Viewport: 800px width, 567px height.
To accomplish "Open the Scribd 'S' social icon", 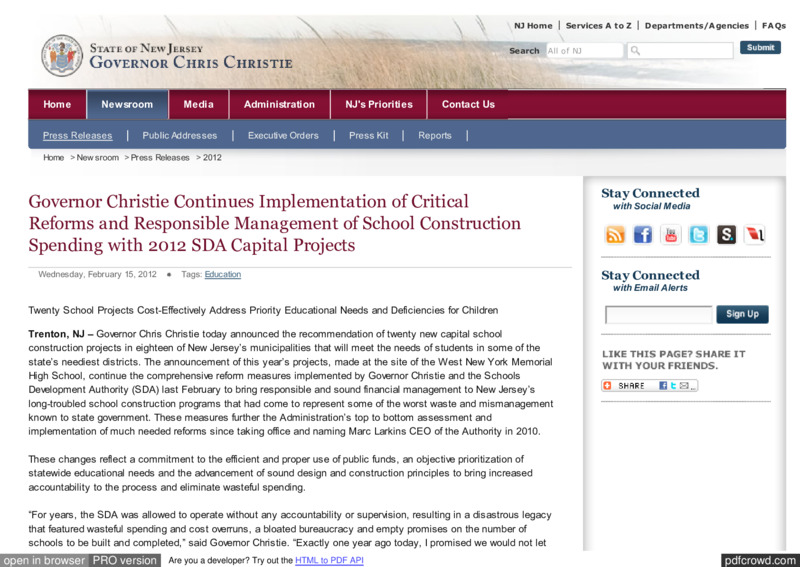I will tap(726, 235).
